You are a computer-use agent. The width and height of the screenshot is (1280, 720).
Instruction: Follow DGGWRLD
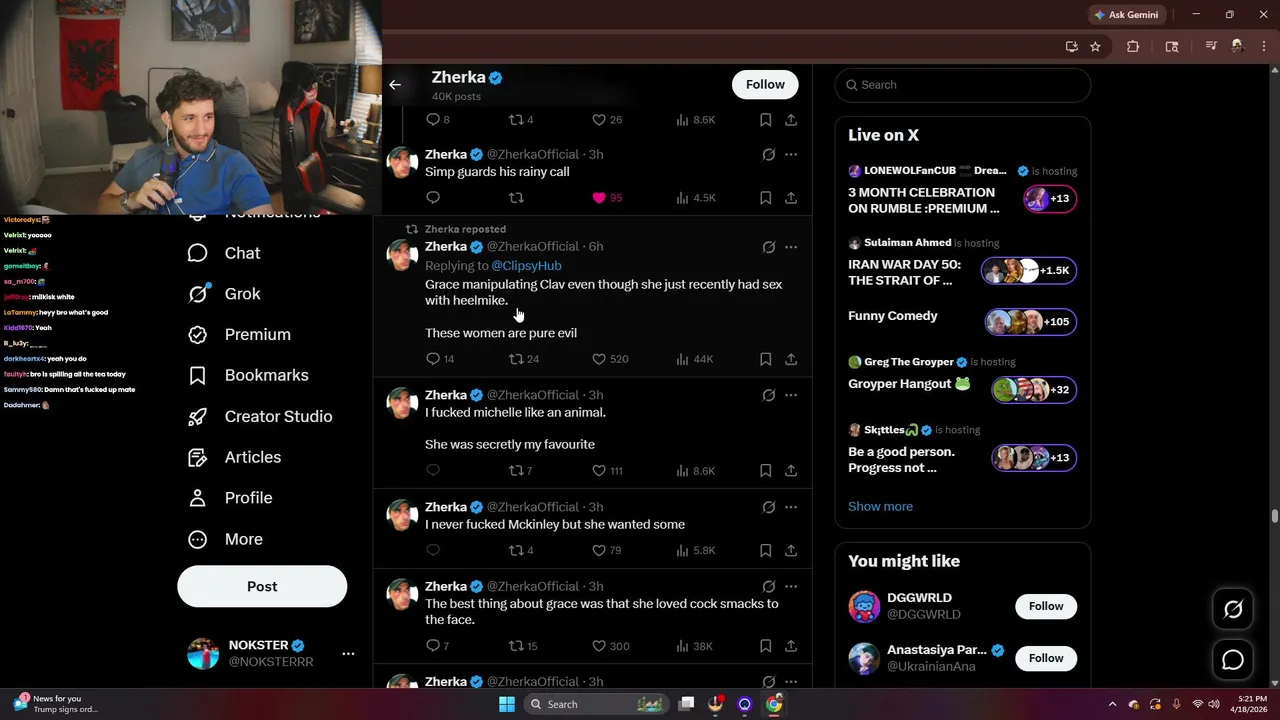coord(1046,606)
